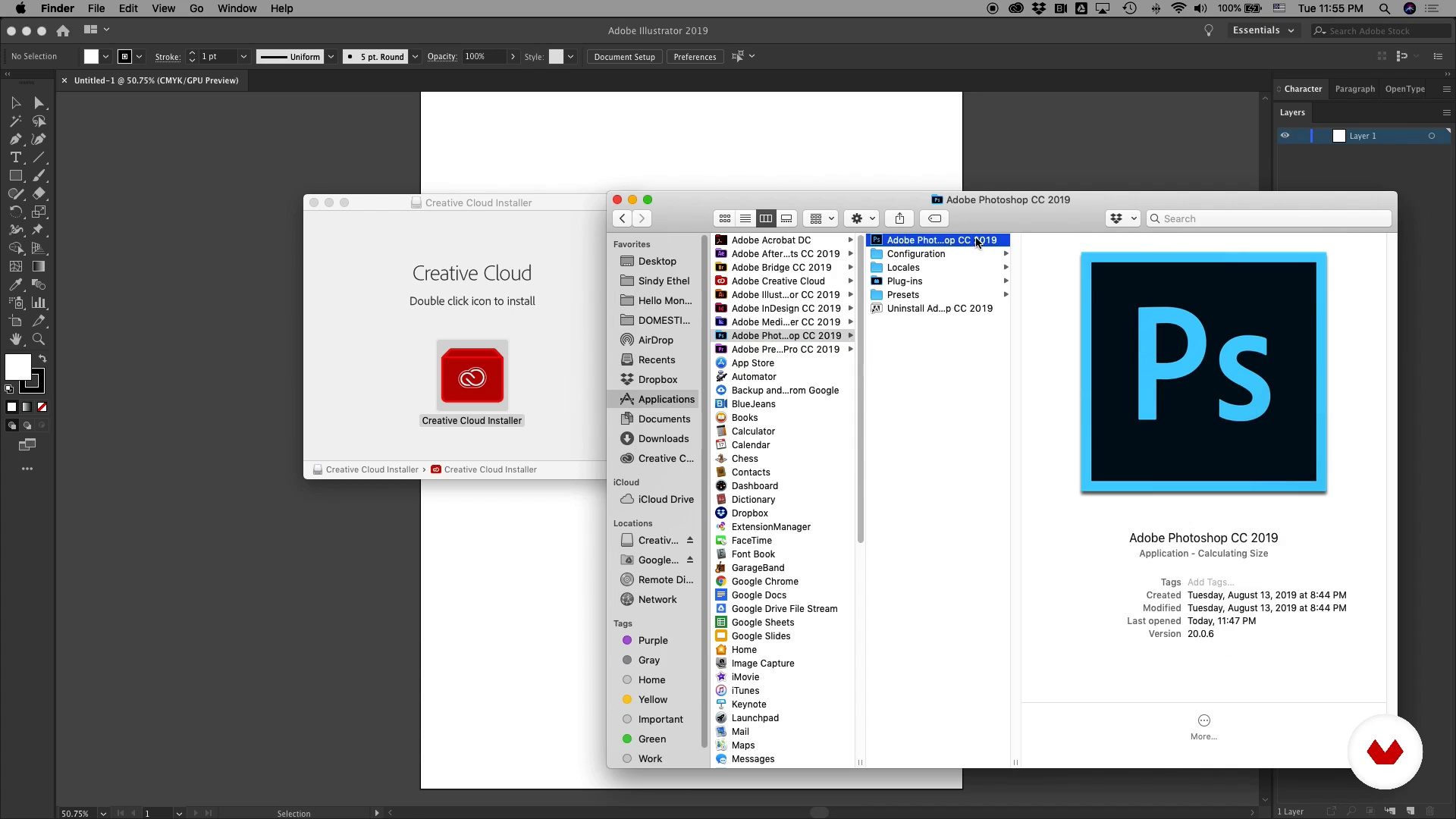The height and width of the screenshot is (819, 1456).
Task: Expand the Plug-ins submenu arrow
Action: click(x=1006, y=280)
